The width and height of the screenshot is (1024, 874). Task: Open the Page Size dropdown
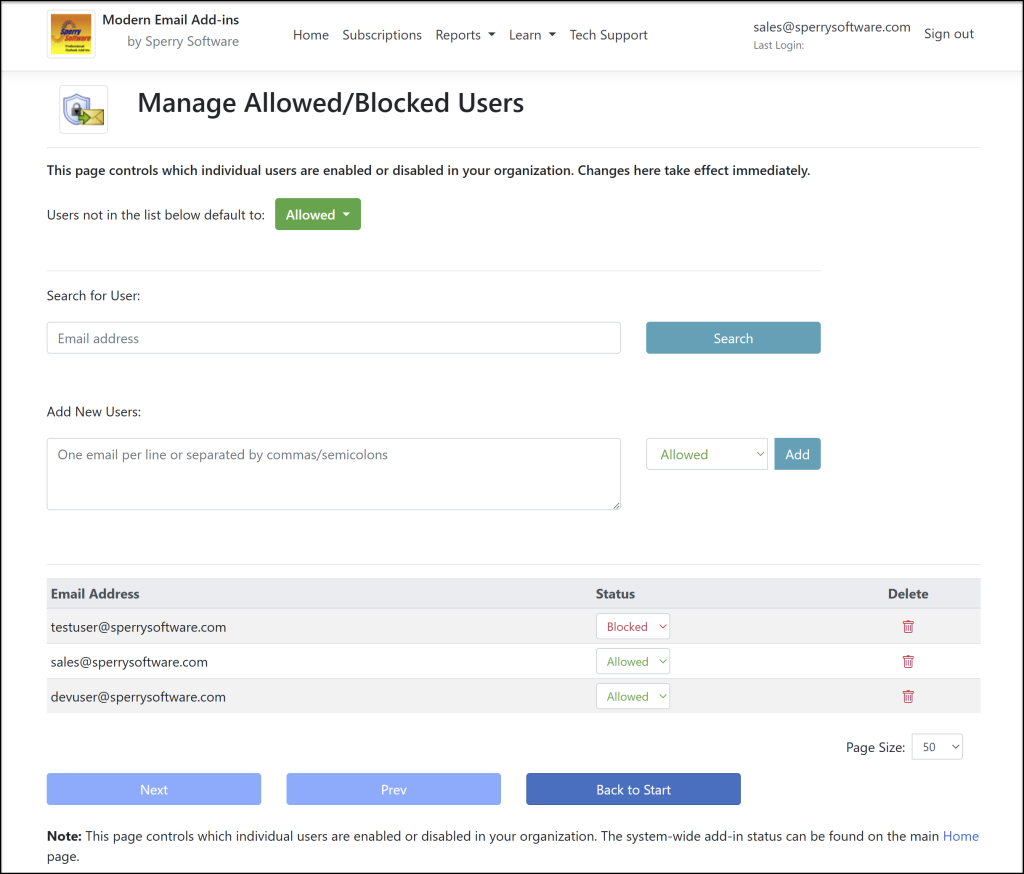click(x=936, y=746)
